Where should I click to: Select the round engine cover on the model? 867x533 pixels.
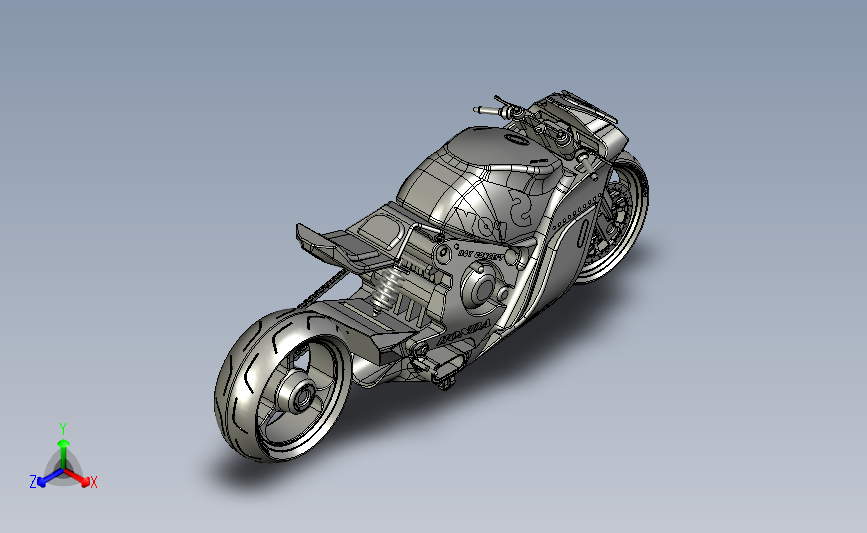(482, 288)
